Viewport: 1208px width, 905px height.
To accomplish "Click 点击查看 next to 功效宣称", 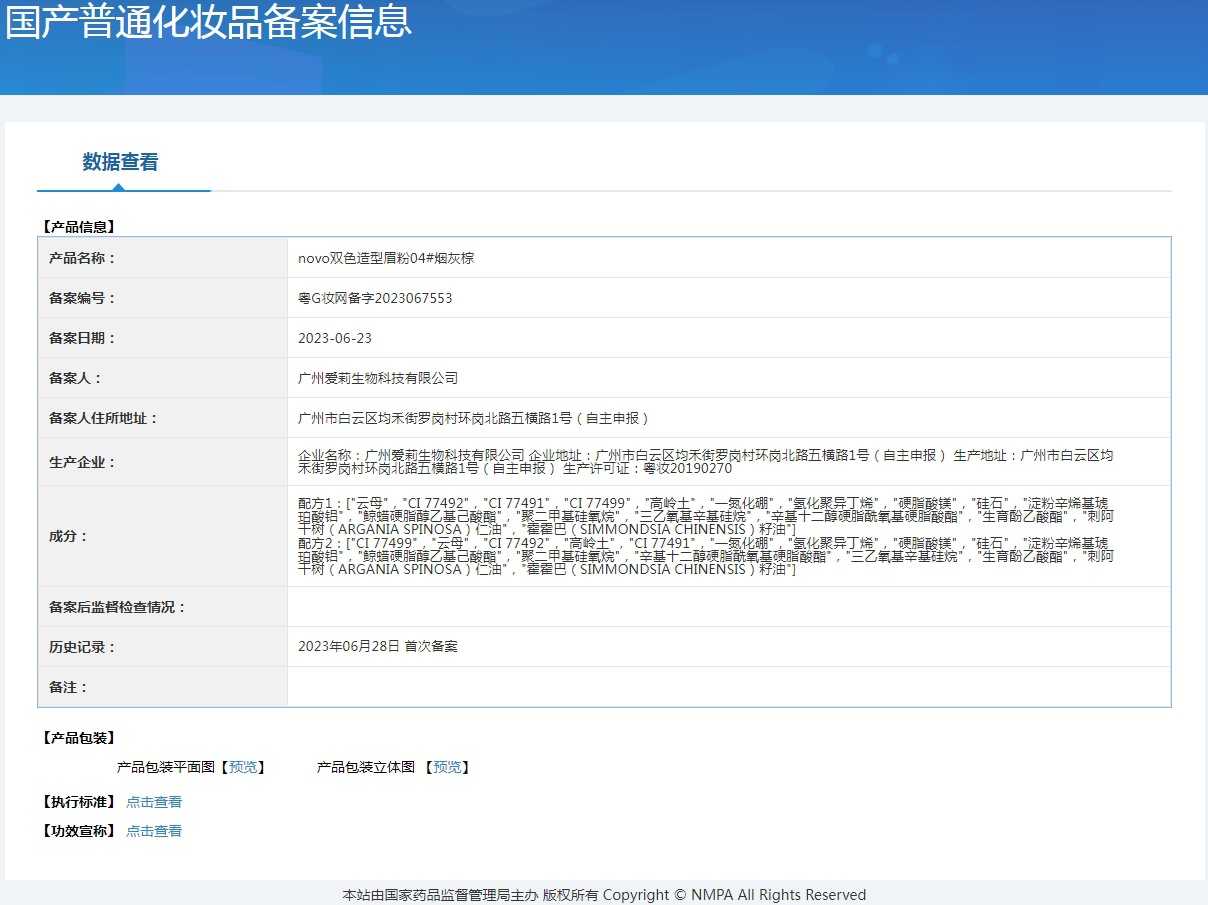I will click(x=154, y=831).
